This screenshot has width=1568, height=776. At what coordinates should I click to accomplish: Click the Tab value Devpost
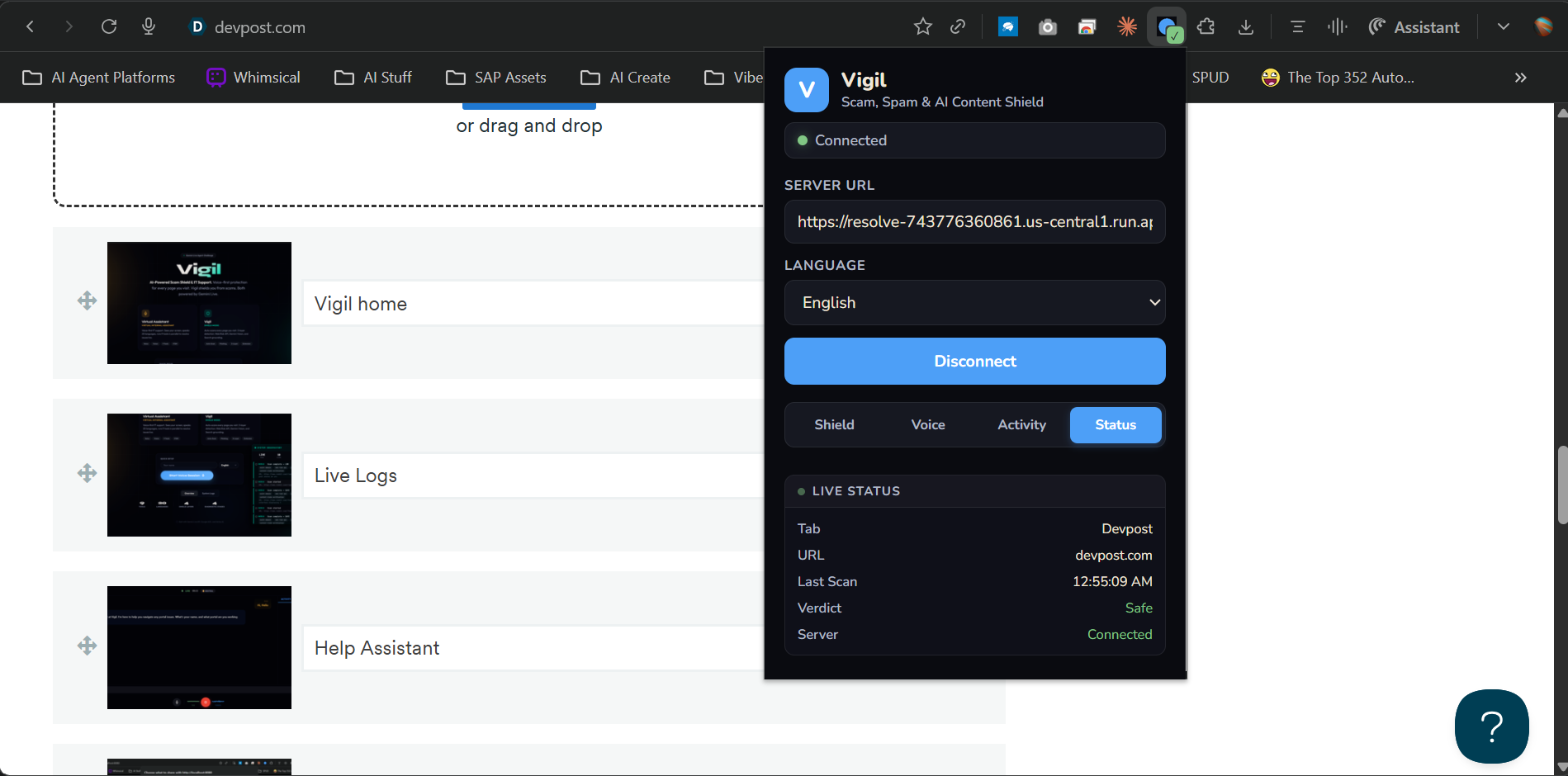(x=1127, y=528)
